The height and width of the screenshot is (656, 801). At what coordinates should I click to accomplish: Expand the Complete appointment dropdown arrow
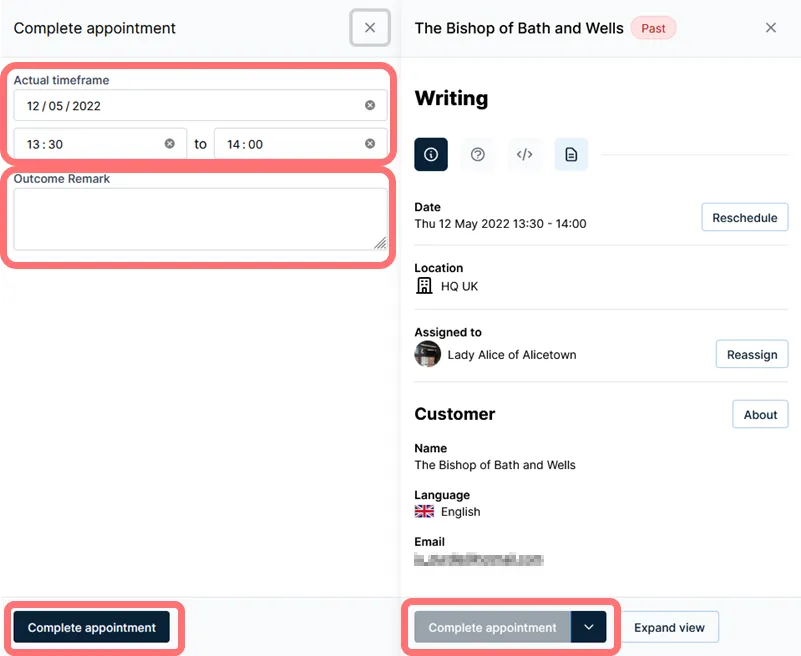click(x=588, y=627)
